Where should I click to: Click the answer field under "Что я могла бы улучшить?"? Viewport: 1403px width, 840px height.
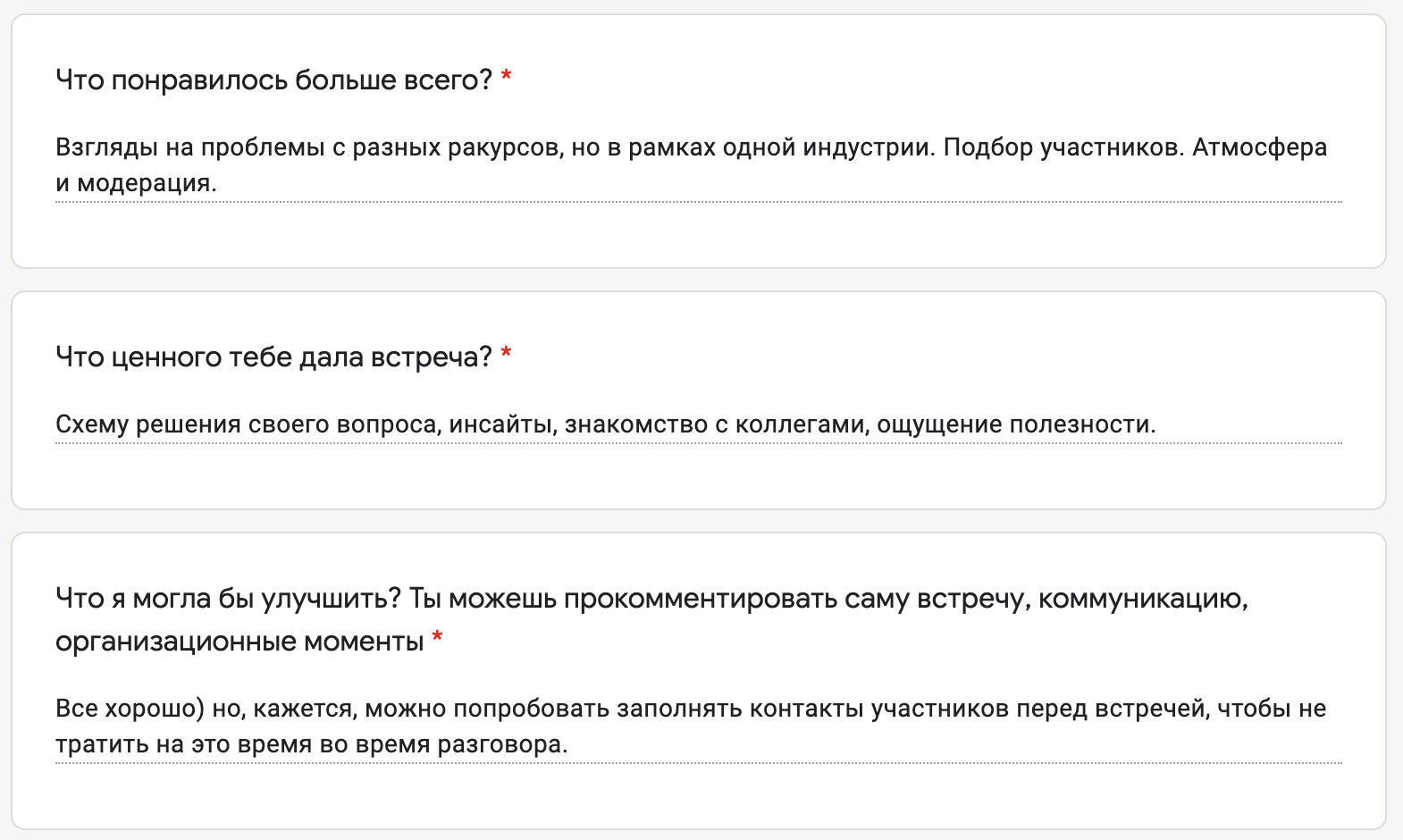697,727
